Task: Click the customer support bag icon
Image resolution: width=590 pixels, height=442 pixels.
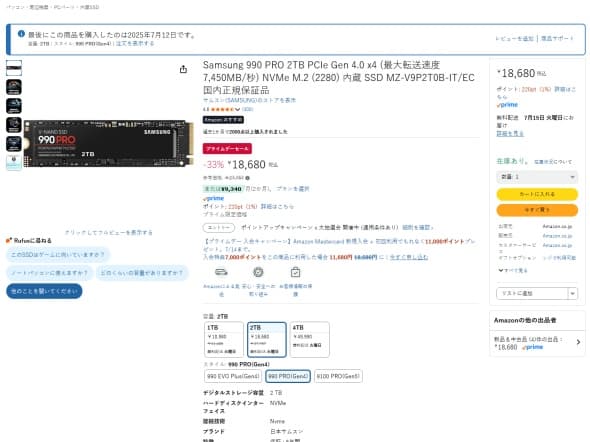Action: [x=295, y=272]
